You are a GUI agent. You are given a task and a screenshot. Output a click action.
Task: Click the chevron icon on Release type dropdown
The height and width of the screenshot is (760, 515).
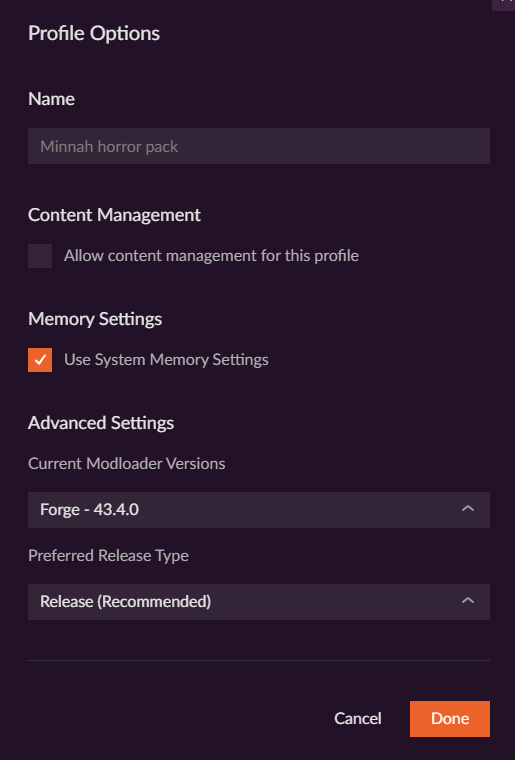click(468, 601)
